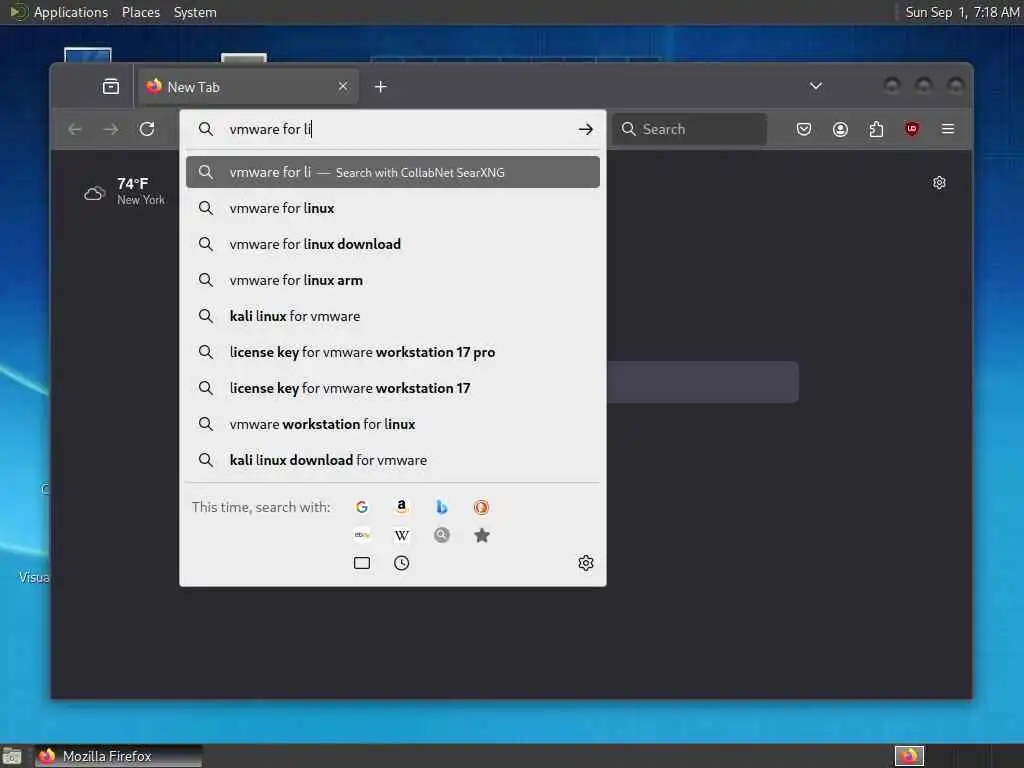1024x768 pixels.
Task: Reload the current page
Action: click(147, 129)
